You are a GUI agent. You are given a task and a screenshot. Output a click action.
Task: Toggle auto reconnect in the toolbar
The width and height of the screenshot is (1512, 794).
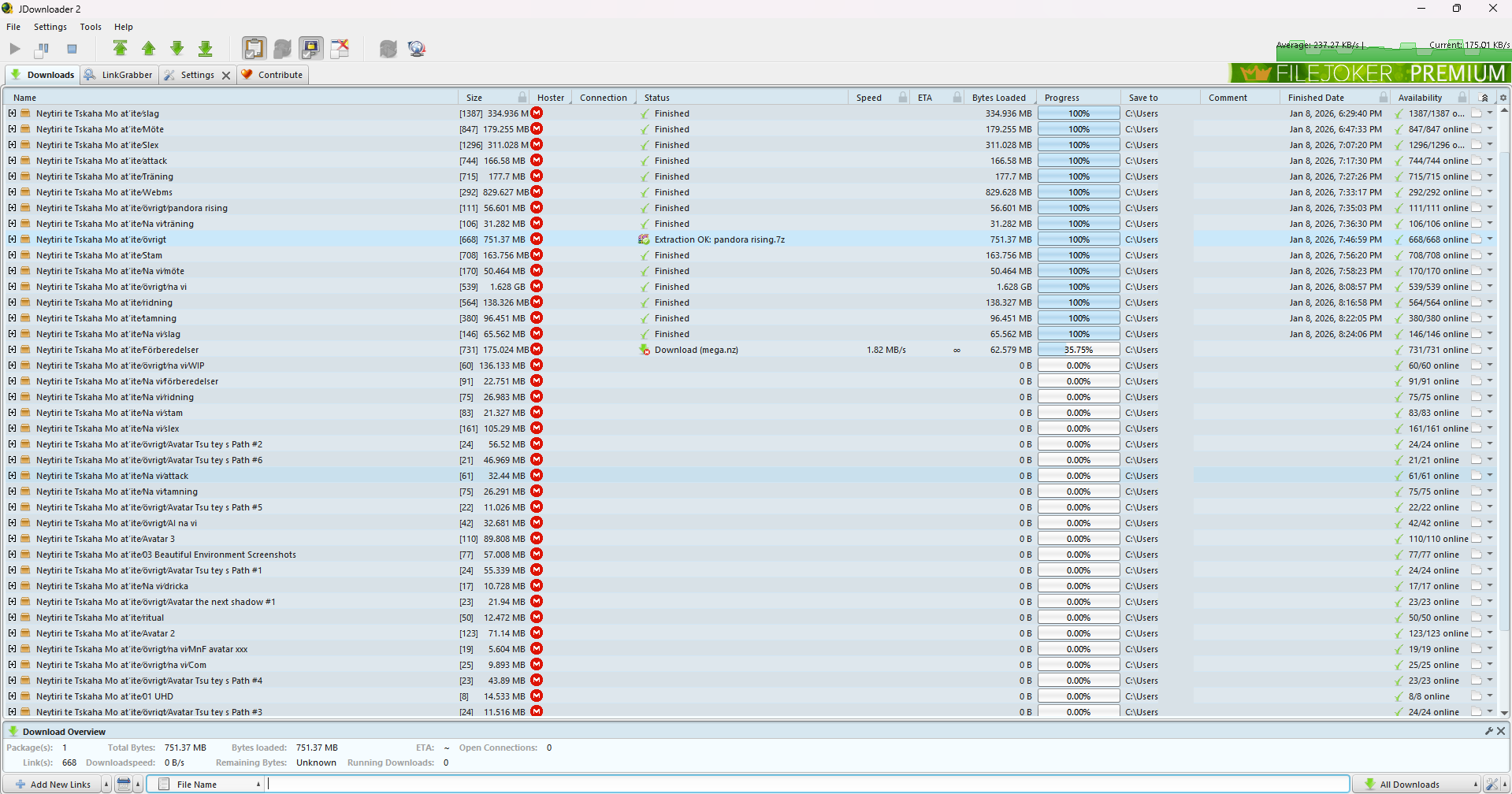click(x=283, y=49)
